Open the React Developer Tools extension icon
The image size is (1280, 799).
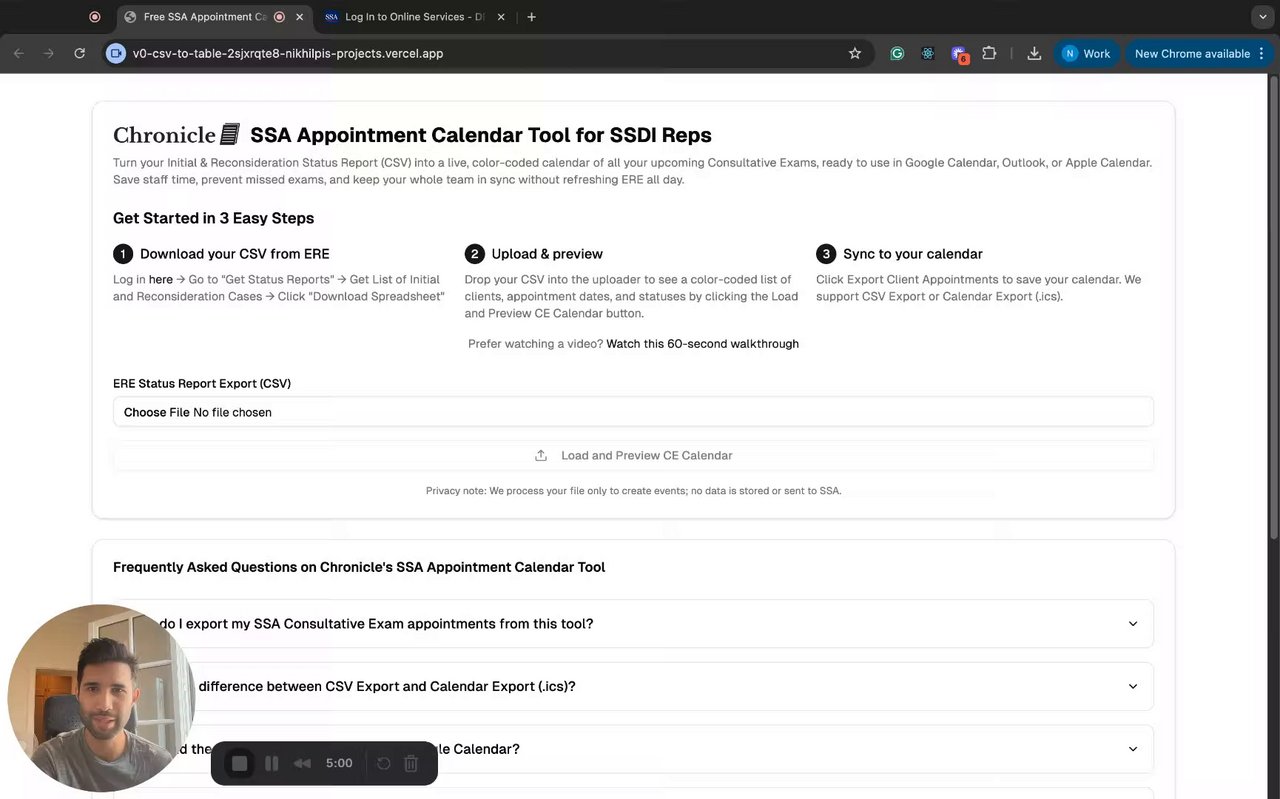[928, 53]
